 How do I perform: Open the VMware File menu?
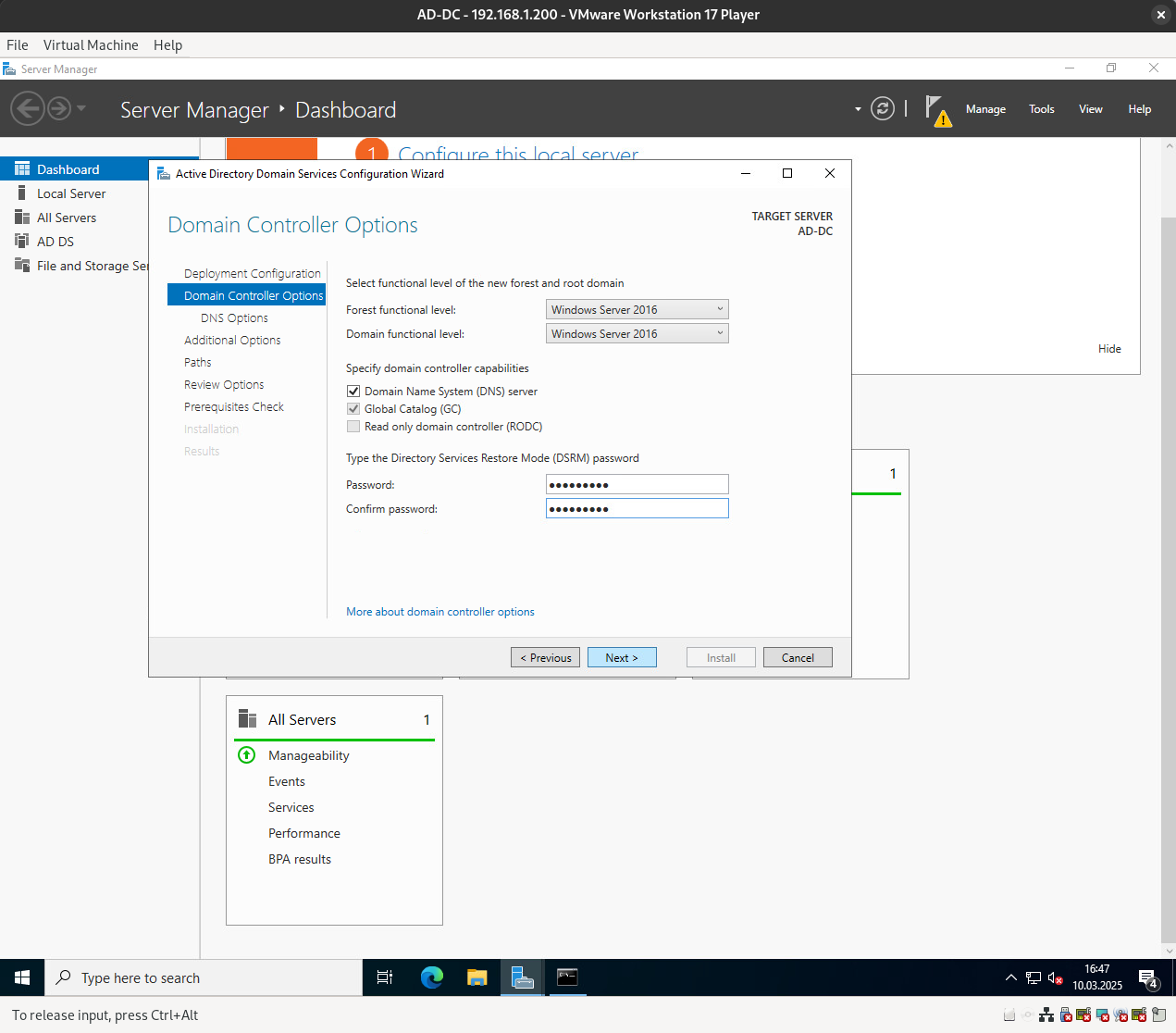click(x=18, y=44)
